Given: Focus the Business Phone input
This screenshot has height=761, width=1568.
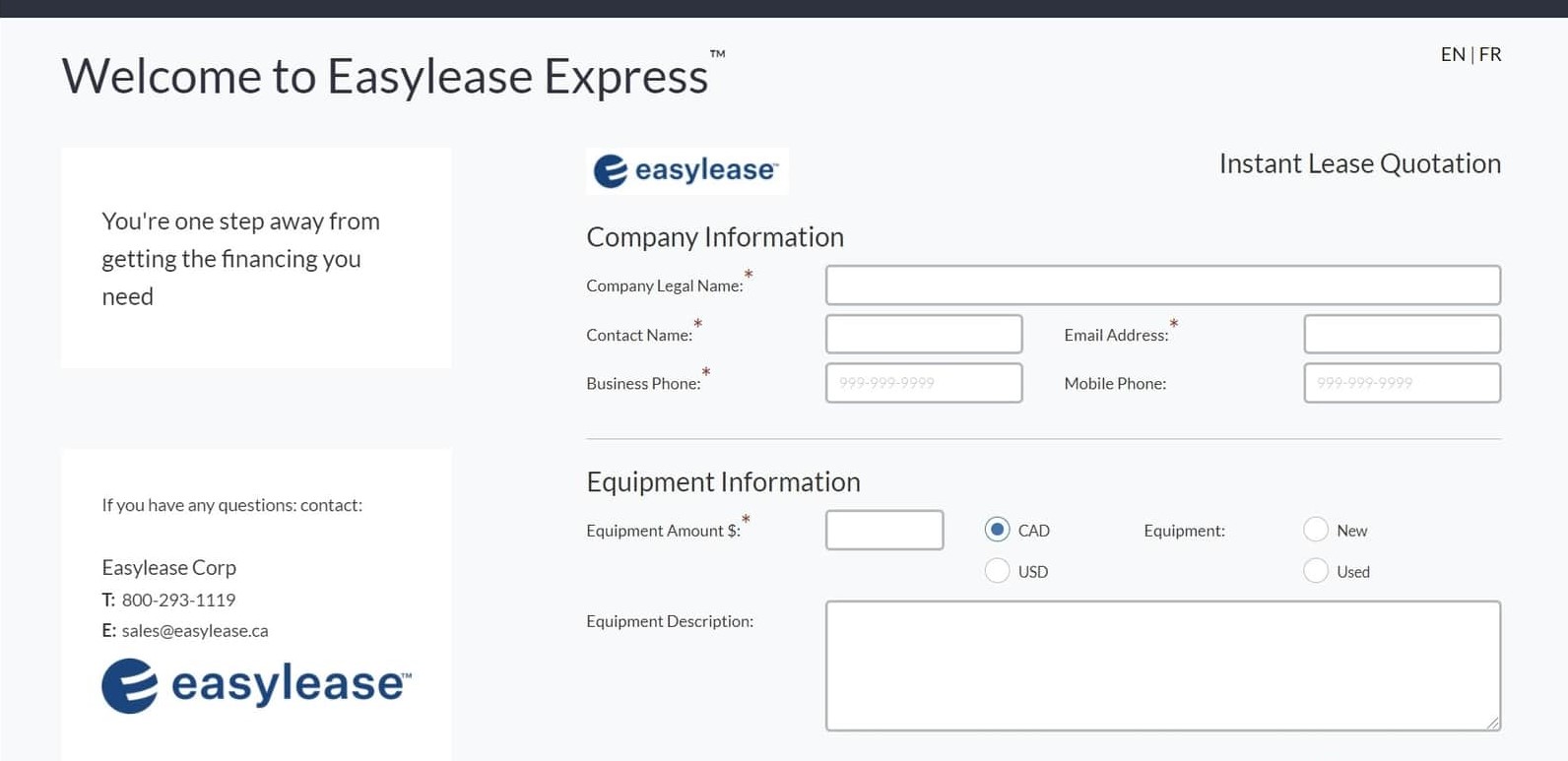Looking at the screenshot, I should pyautogui.click(x=923, y=383).
